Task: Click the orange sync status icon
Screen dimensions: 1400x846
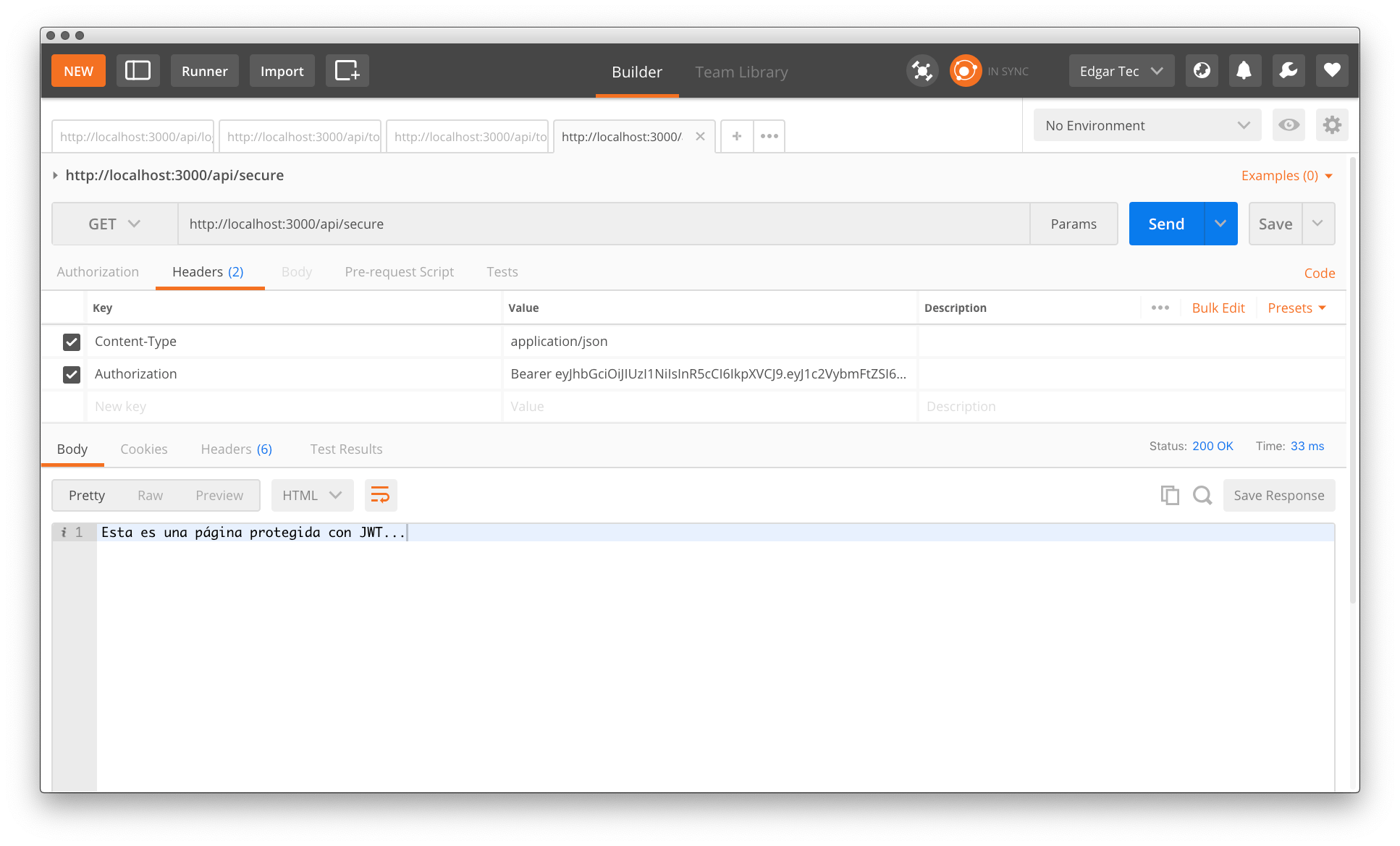Action: (x=965, y=71)
